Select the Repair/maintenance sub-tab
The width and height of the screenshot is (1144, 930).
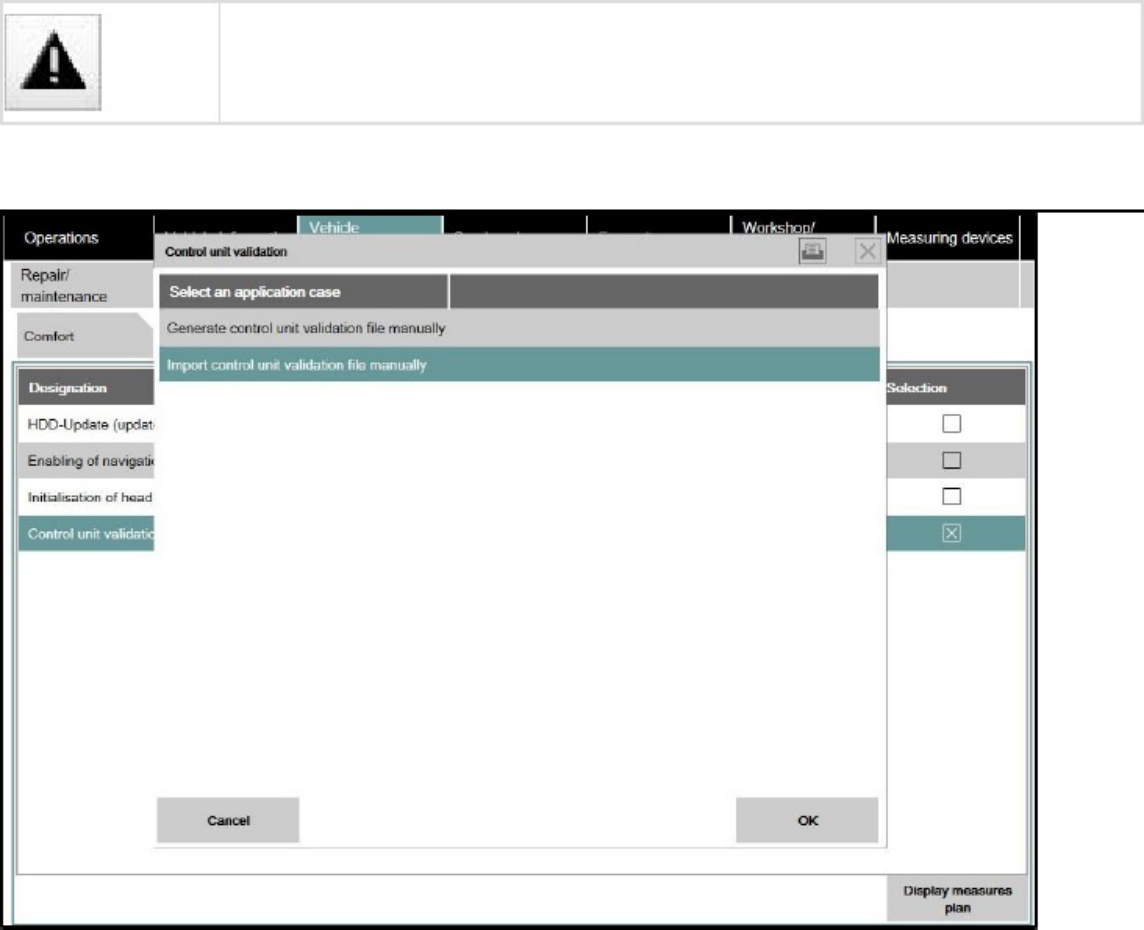pyautogui.click(x=84, y=285)
